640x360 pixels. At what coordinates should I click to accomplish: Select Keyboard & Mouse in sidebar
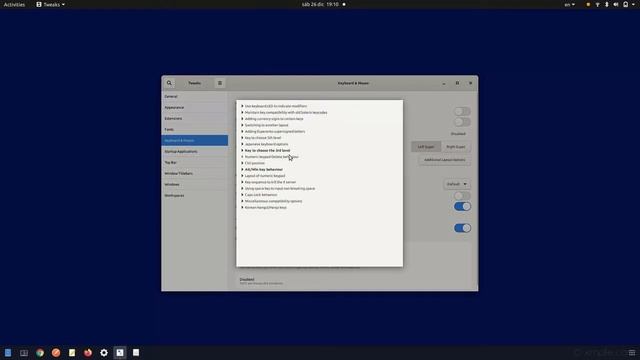coord(194,140)
